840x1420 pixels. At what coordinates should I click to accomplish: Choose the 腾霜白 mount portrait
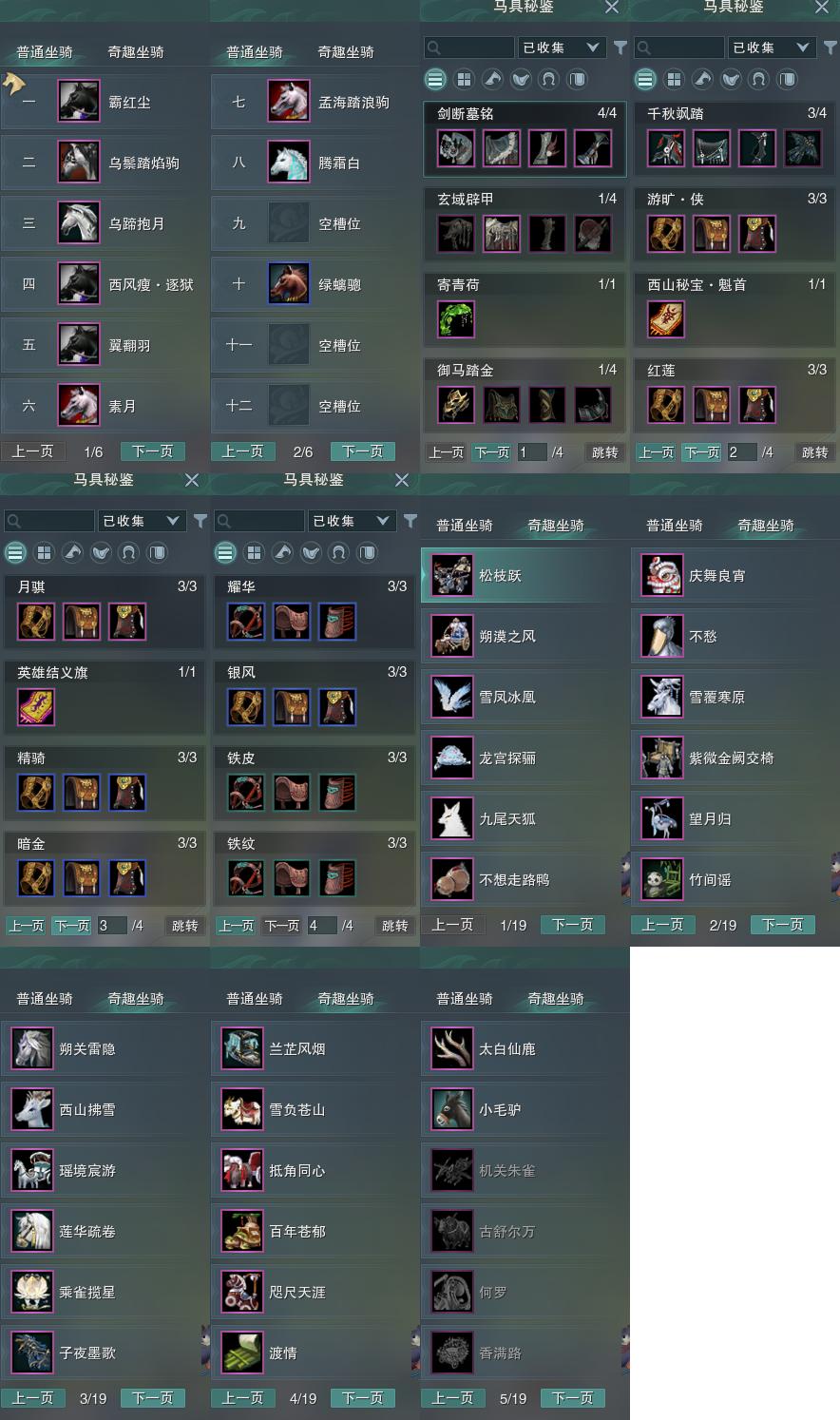(x=289, y=163)
